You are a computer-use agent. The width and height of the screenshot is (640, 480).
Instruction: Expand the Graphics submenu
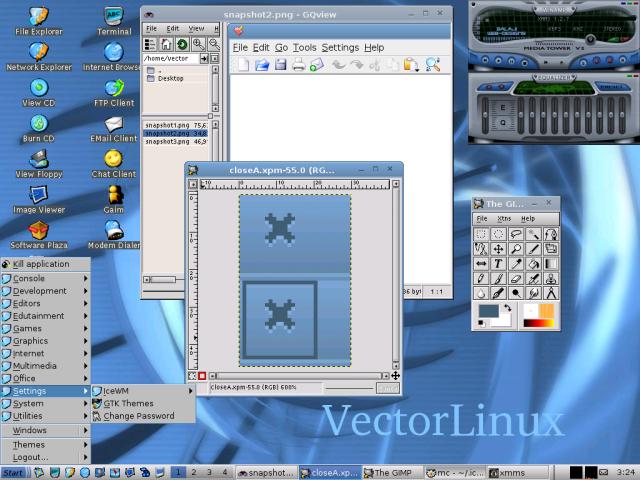pyautogui.click(x=45, y=341)
